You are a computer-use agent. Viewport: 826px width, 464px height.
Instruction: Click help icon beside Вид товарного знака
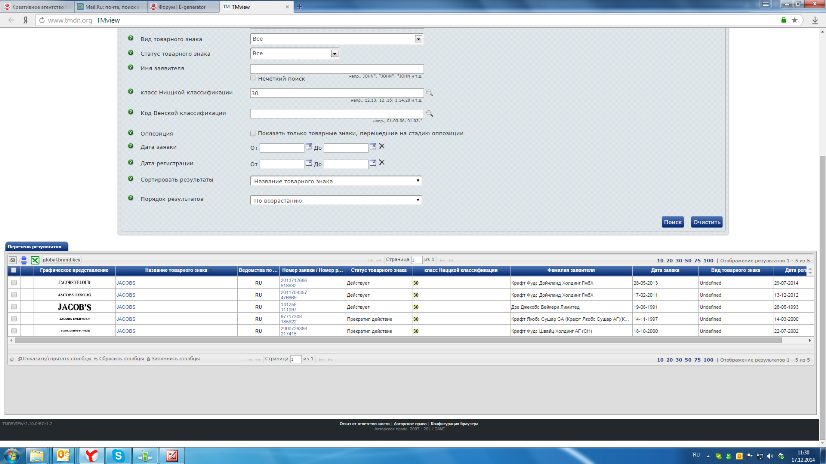coord(131,38)
